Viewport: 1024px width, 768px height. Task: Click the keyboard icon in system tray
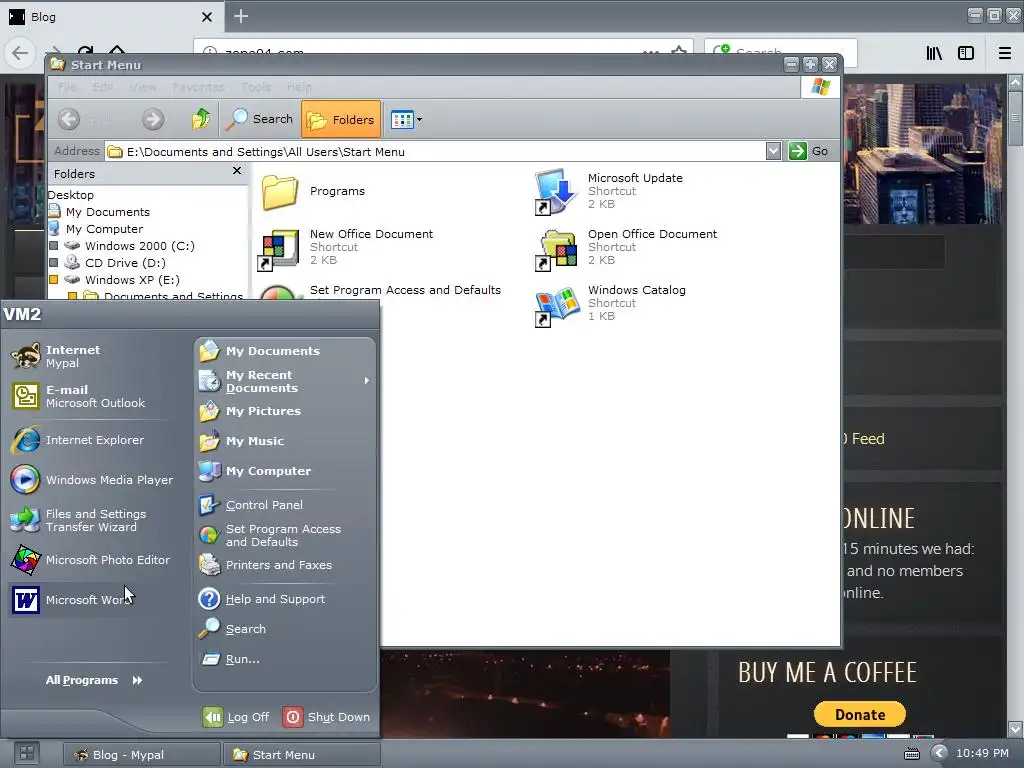[912, 754]
